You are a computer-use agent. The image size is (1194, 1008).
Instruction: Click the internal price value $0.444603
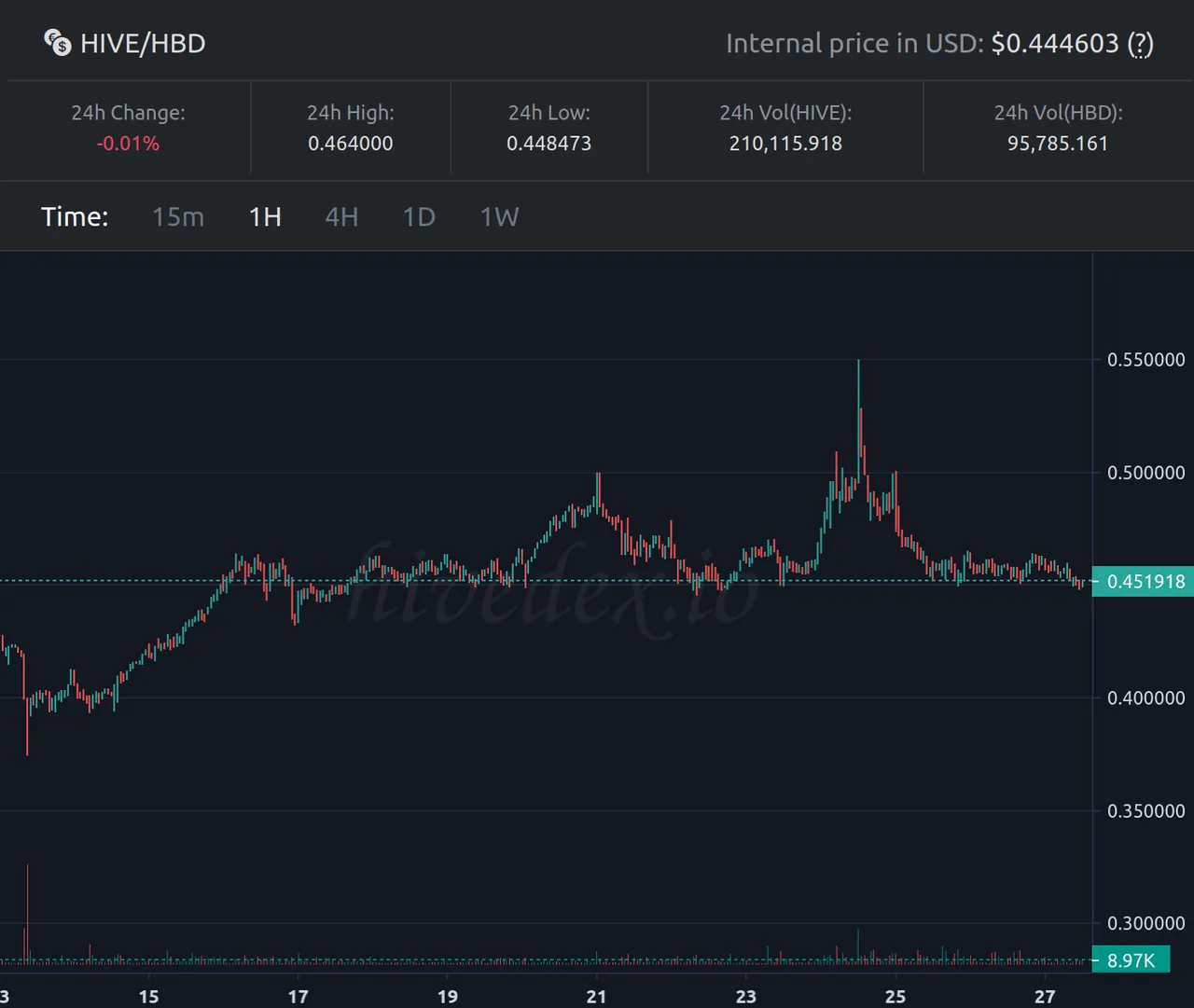pos(1055,44)
